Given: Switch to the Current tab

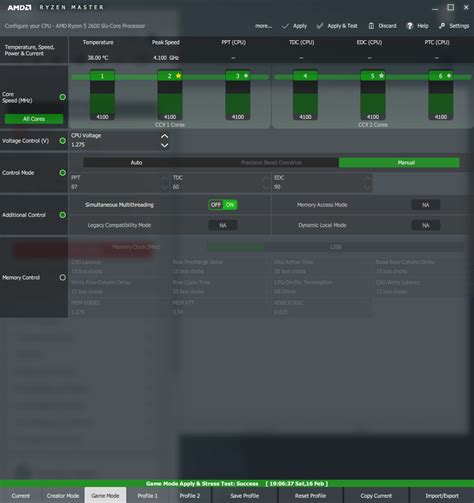Looking at the screenshot, I should pos(21,496).
